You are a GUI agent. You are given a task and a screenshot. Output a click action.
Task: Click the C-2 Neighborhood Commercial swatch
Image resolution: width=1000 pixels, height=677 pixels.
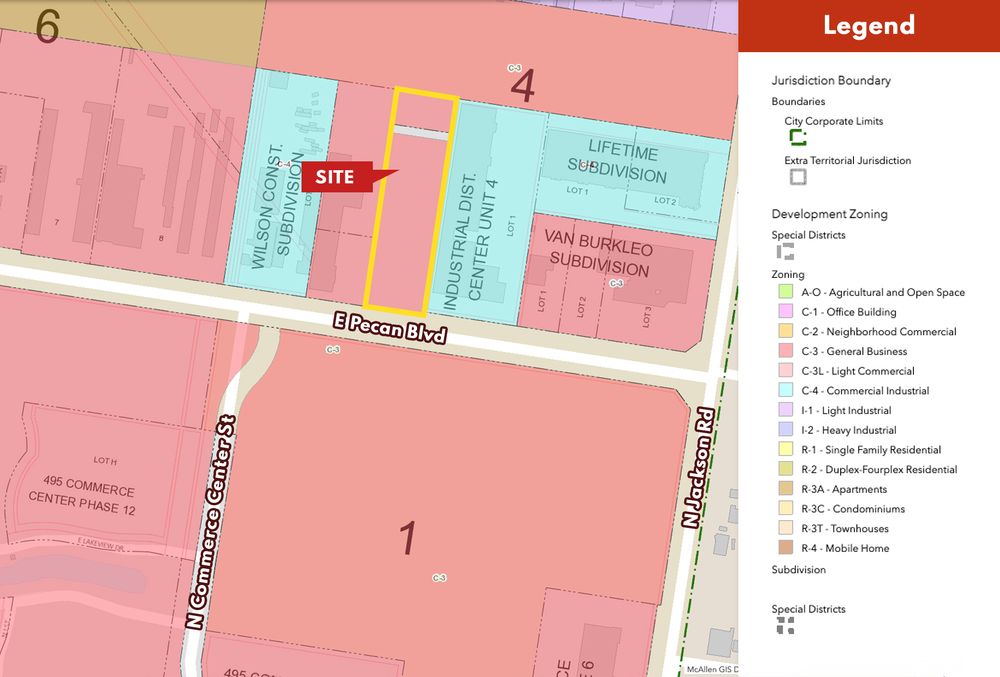tap(786, 332)
